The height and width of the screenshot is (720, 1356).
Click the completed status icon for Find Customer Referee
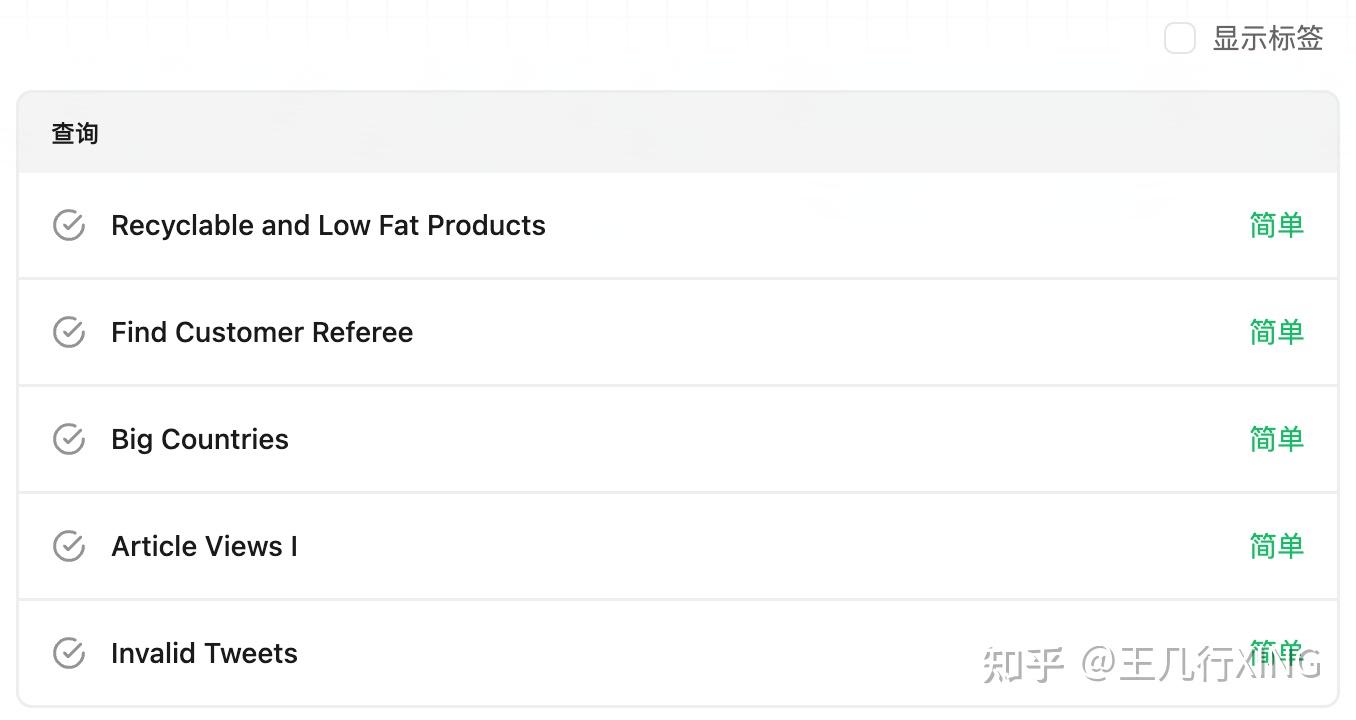tap(68, 332)
